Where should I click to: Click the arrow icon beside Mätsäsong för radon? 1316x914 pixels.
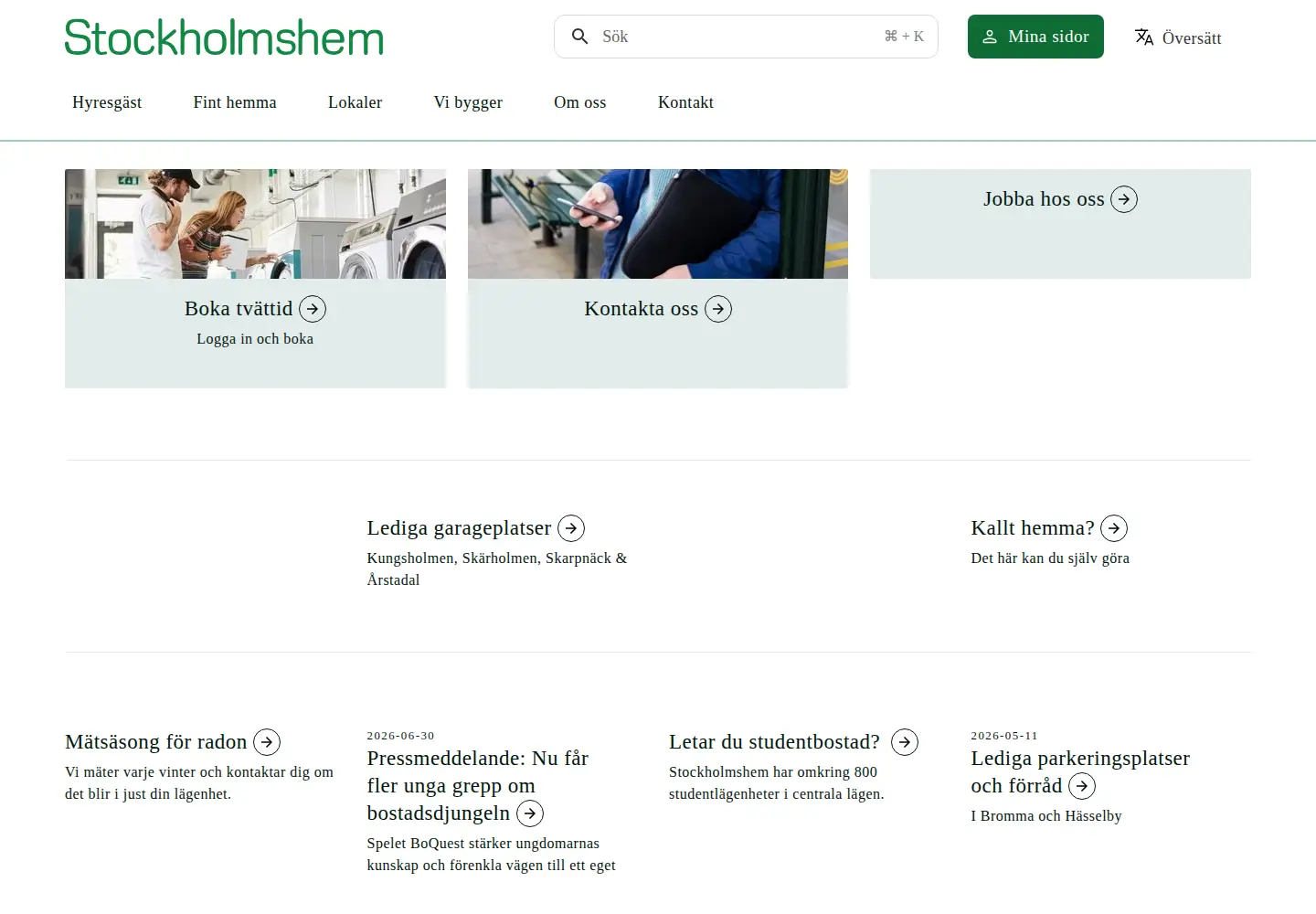coord(267,742)
